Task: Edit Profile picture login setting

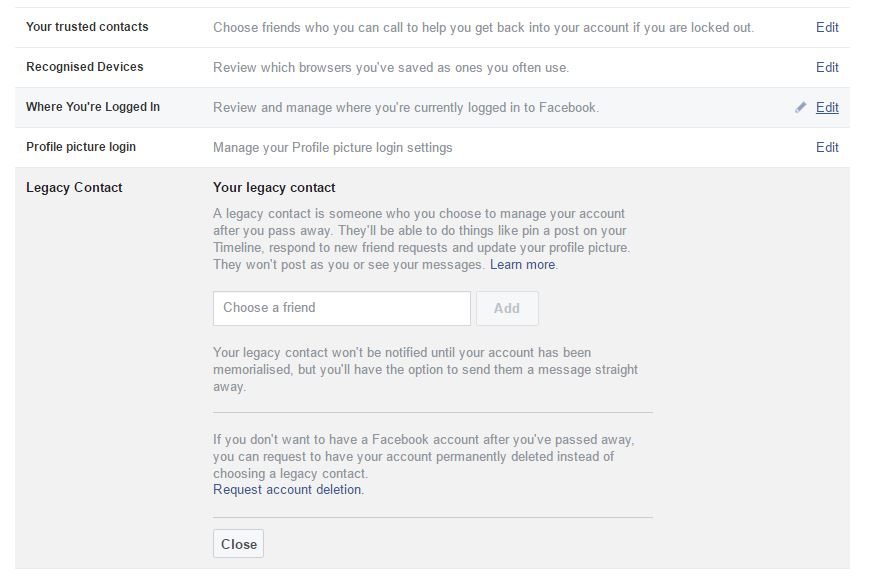Action: 827,147
